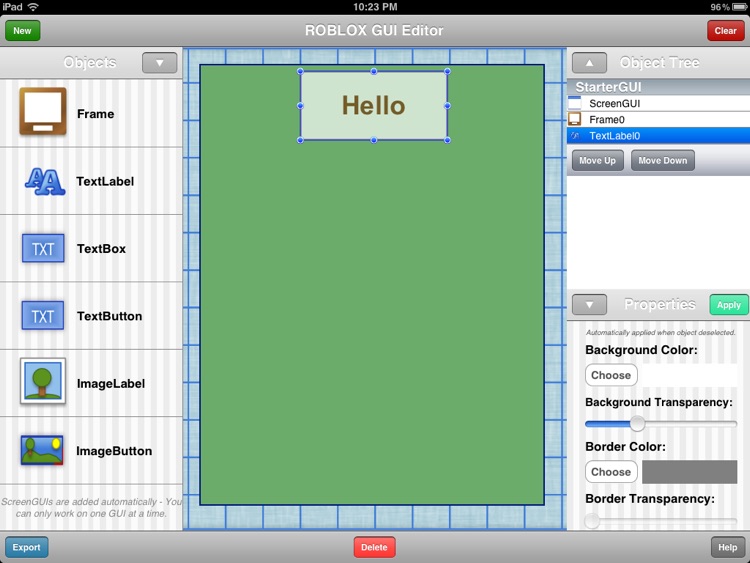
Task: Select TextLabel0 in the object tree
Action: 658,135
